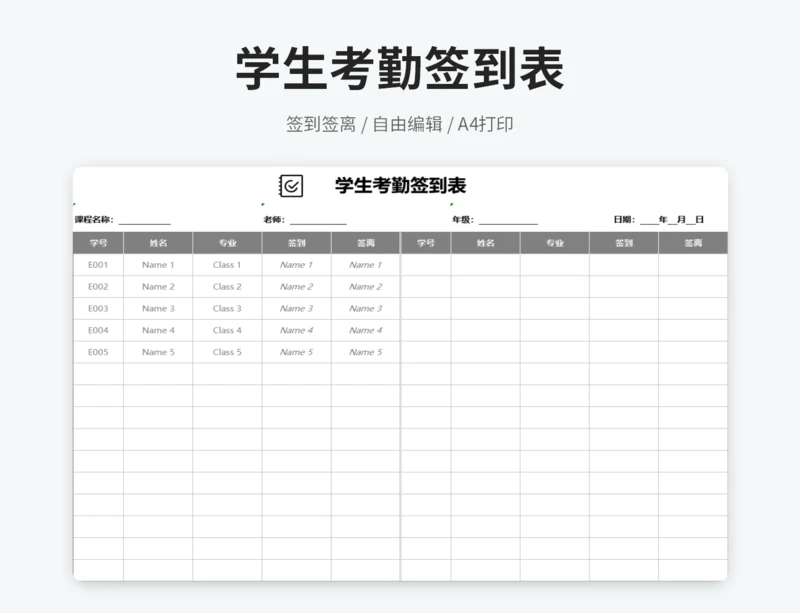Click italic Name 1 under the 签到 column
800x613 pixels.
(296, 265)
